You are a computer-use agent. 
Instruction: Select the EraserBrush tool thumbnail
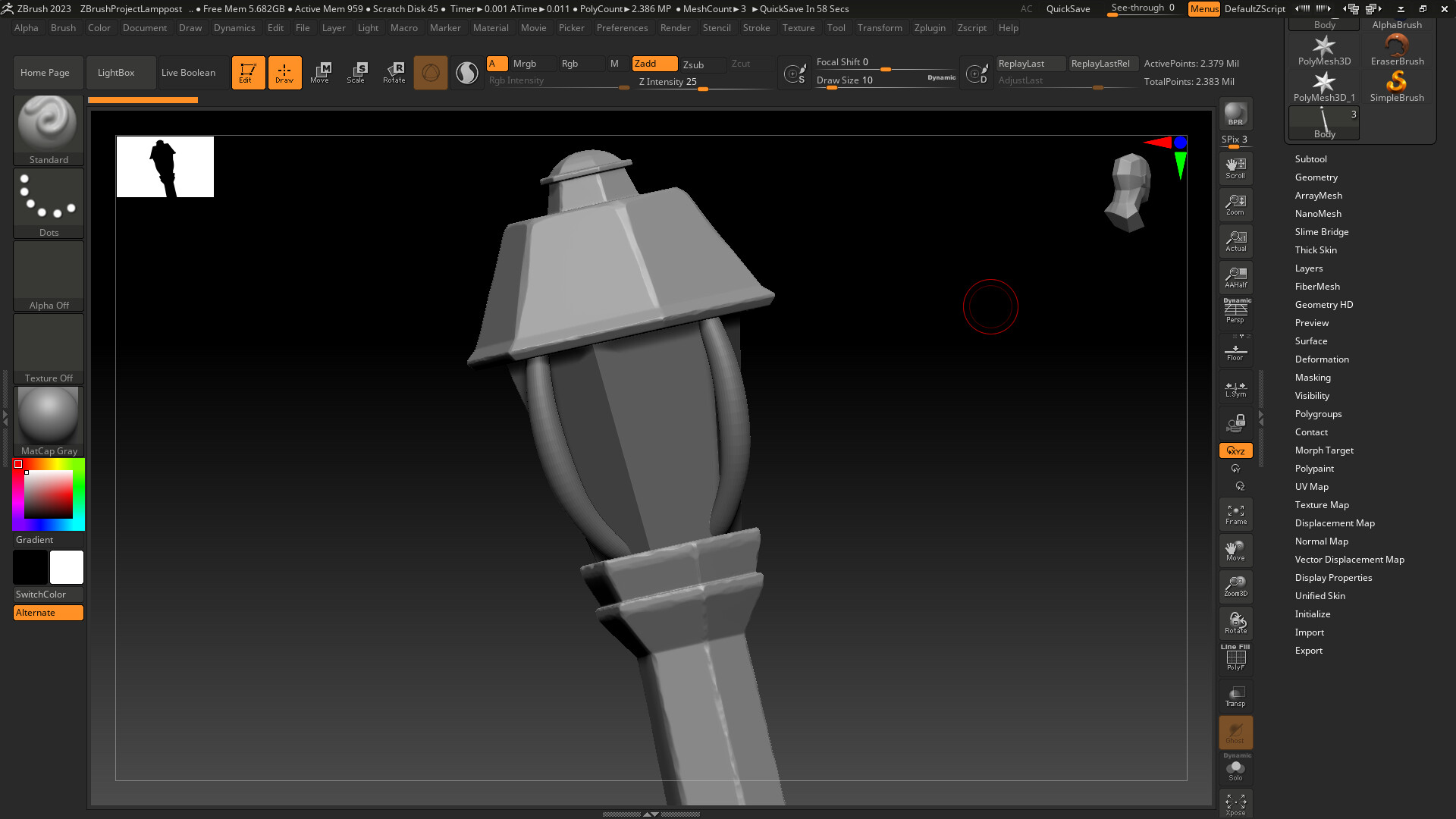click(x=1397, y=50)
